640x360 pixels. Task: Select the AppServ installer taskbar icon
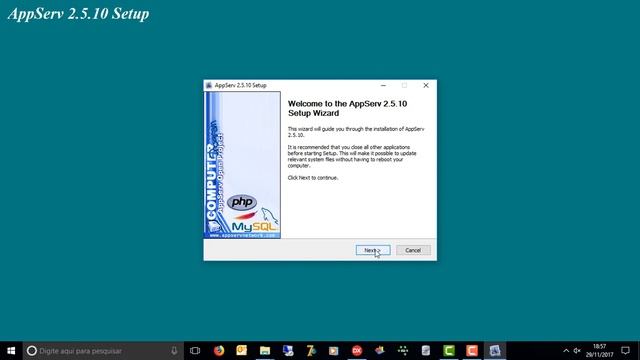tap(495, 351)
